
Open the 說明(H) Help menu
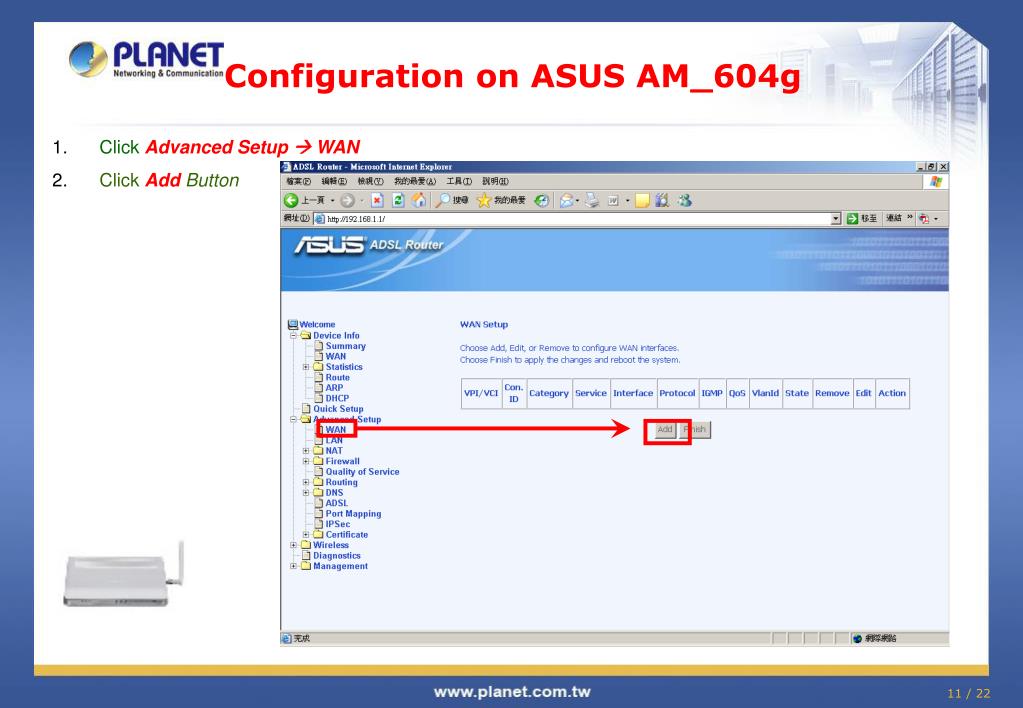pos(495,181)
